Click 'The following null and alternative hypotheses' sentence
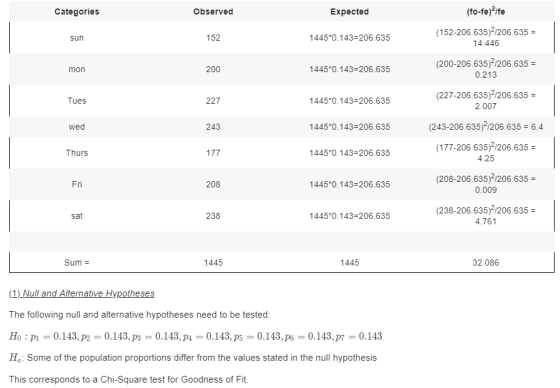This screenshot has width=560, height=388. click(140, 315)
